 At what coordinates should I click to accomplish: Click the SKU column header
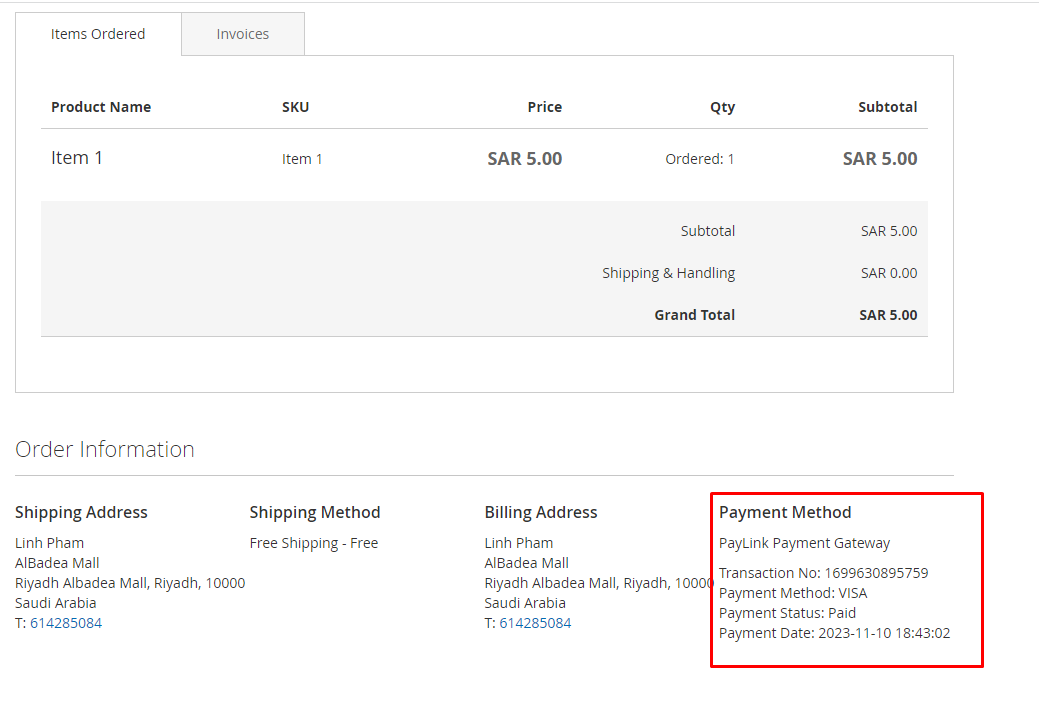pyautogui.click(x=295, y=107)
